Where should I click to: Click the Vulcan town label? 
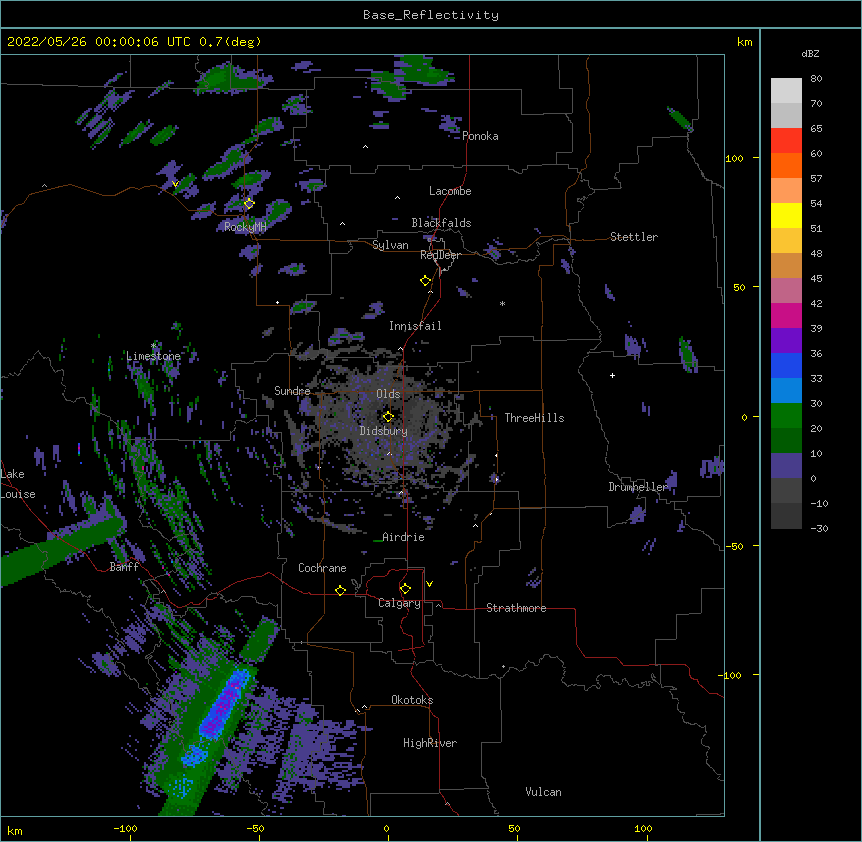(x=543, y=792)
